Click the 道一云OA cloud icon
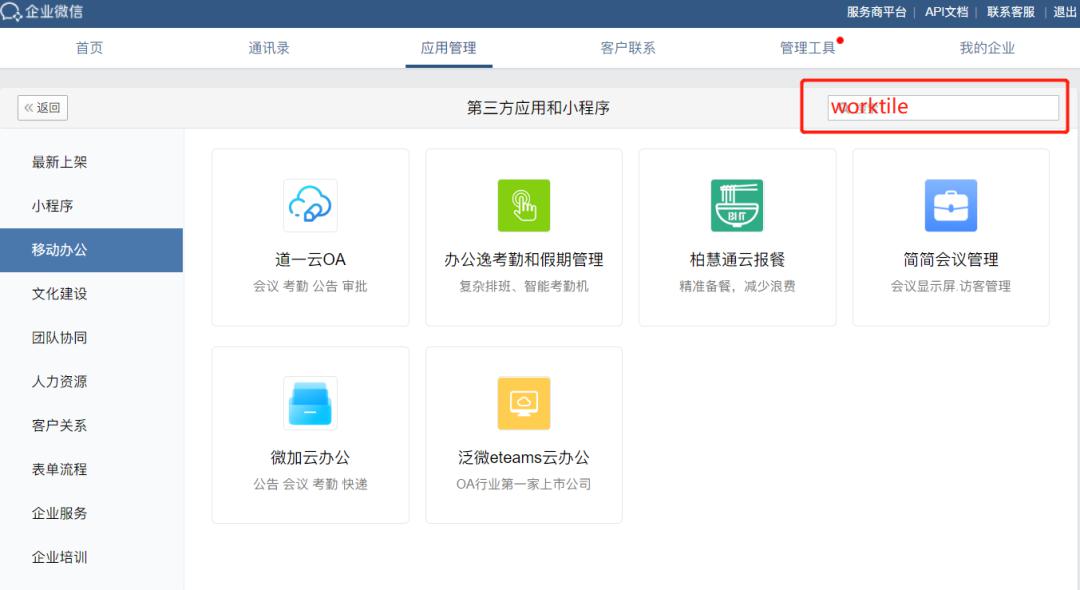This screenshot has width=1080, height=590. [310, 205]
